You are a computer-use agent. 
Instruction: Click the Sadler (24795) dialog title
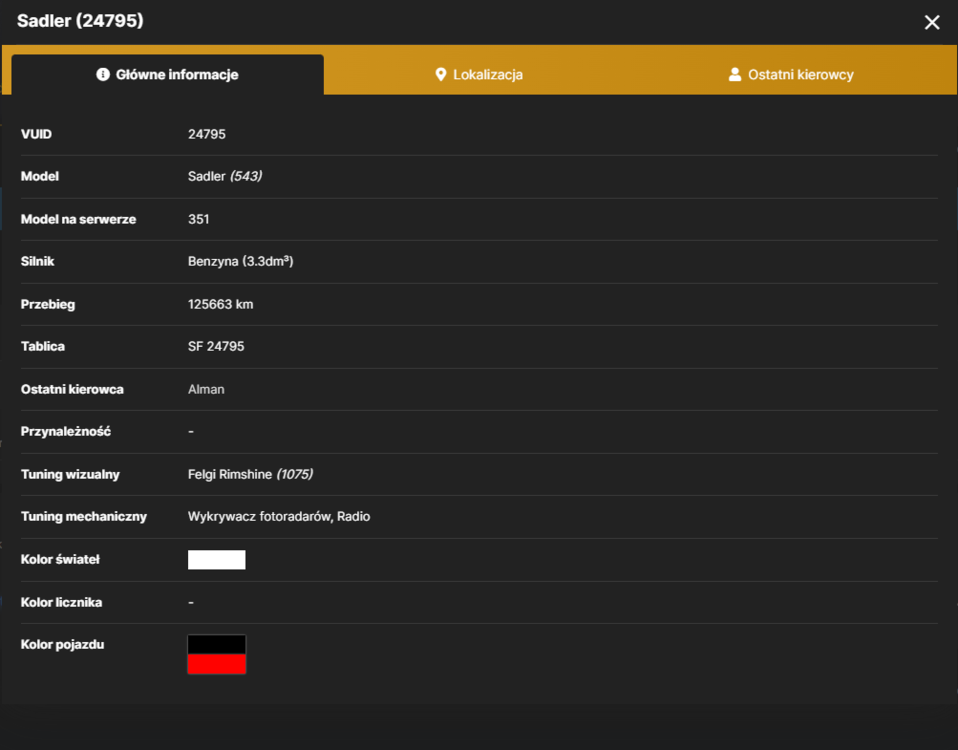[80, 21]
